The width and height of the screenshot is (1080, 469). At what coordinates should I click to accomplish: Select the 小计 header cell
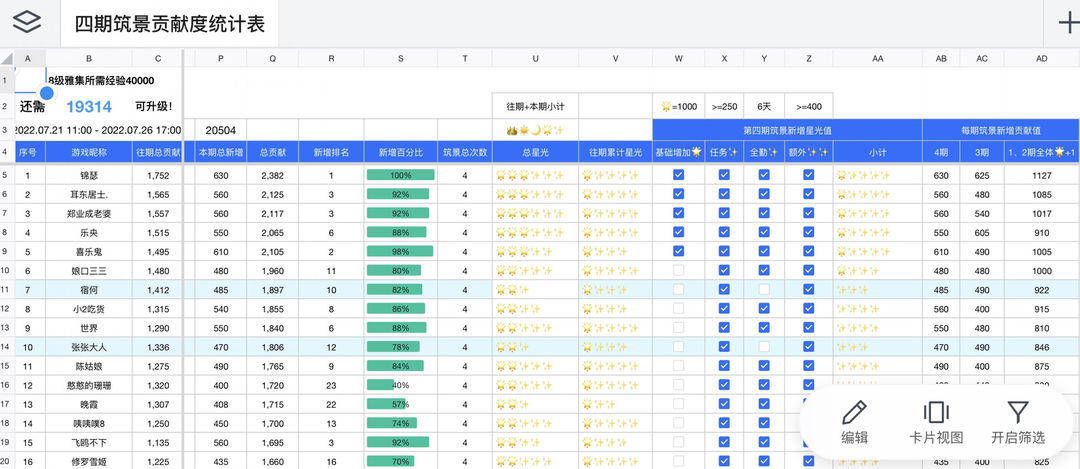[x=878, y=152]
